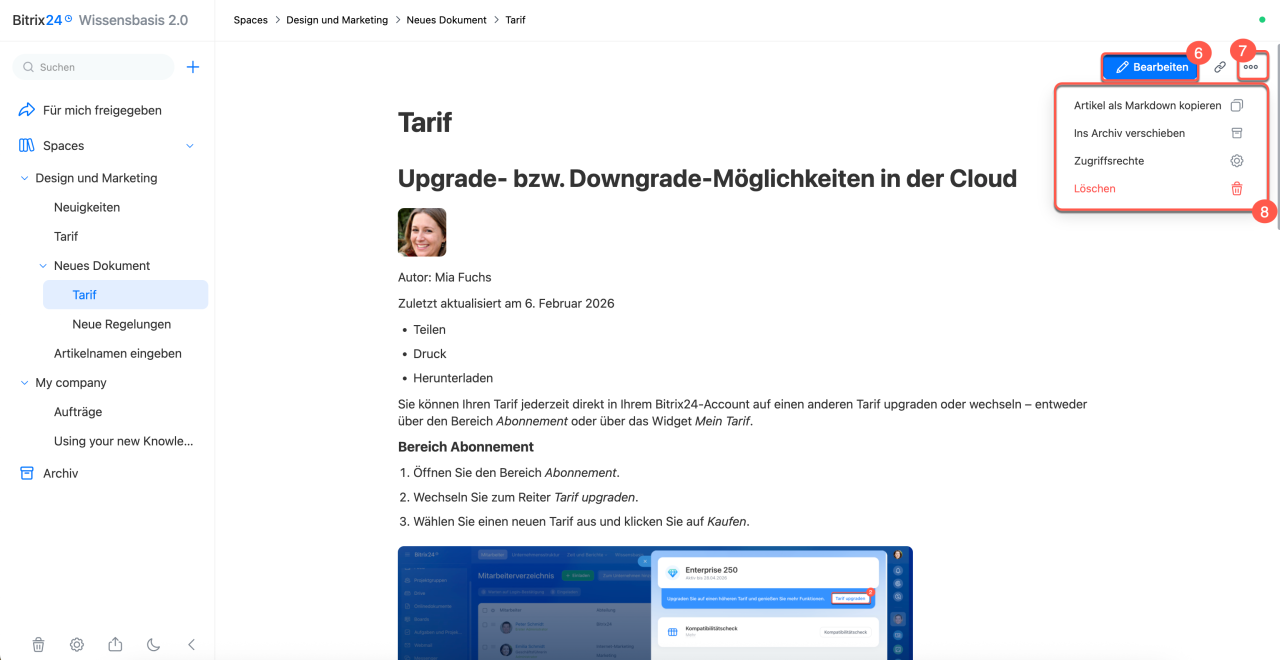Click the Suchen search field
The width and height of the screenshot is (1280, 660).
coord(93,67)
